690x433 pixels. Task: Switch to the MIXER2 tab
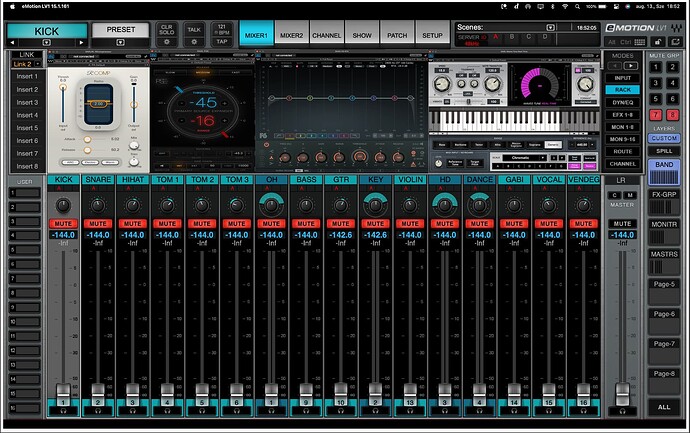(x=292, y=35)
